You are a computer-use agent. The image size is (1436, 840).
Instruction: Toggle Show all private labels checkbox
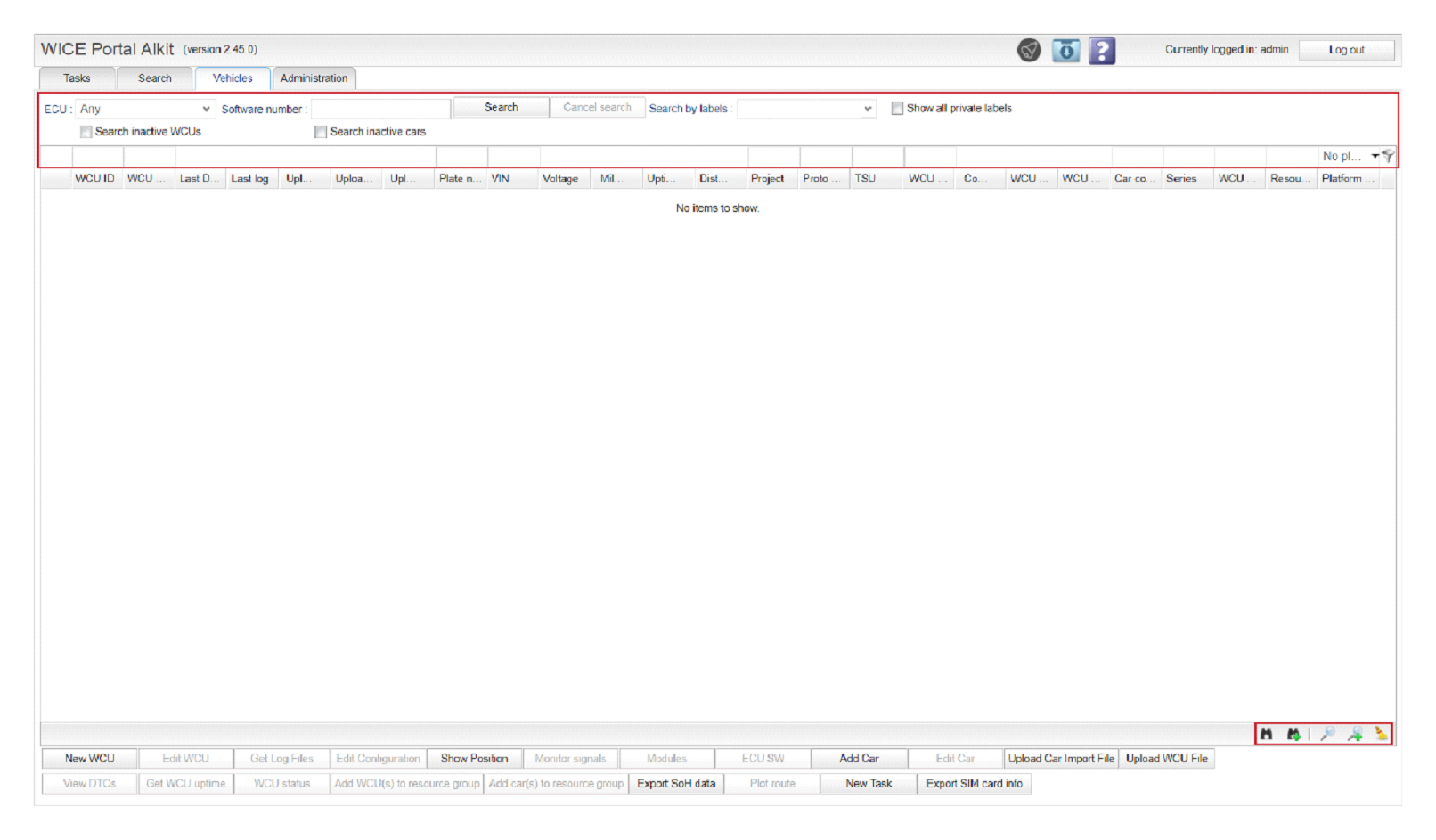pyautogui.click(x=897, y=109)
